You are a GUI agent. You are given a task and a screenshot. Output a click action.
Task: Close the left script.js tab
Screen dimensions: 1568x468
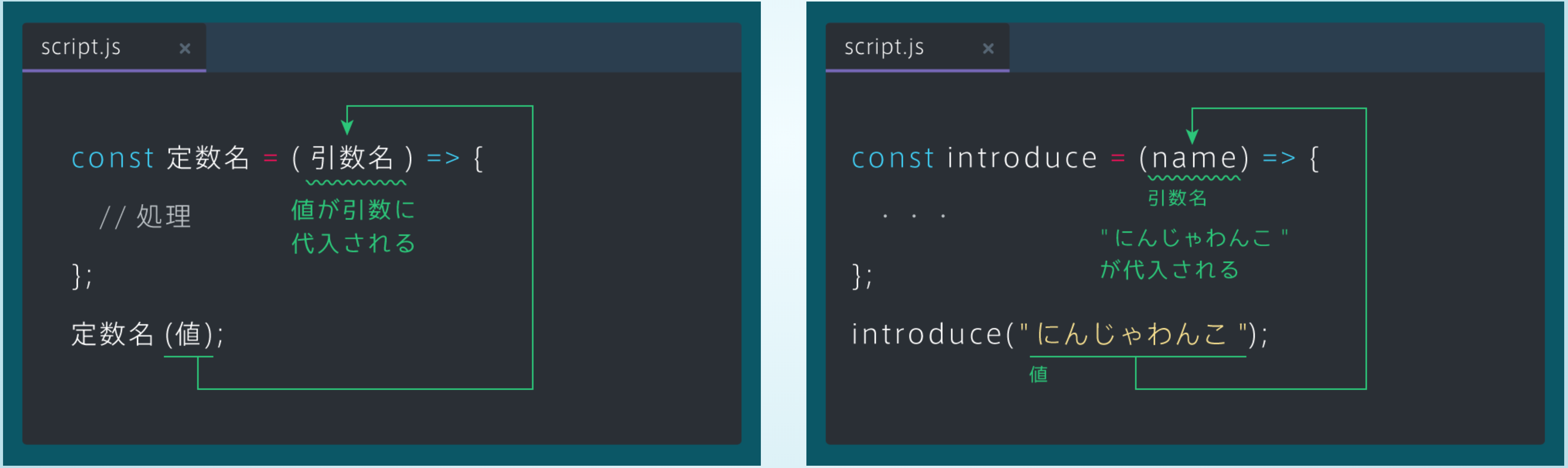click(185, 49)
